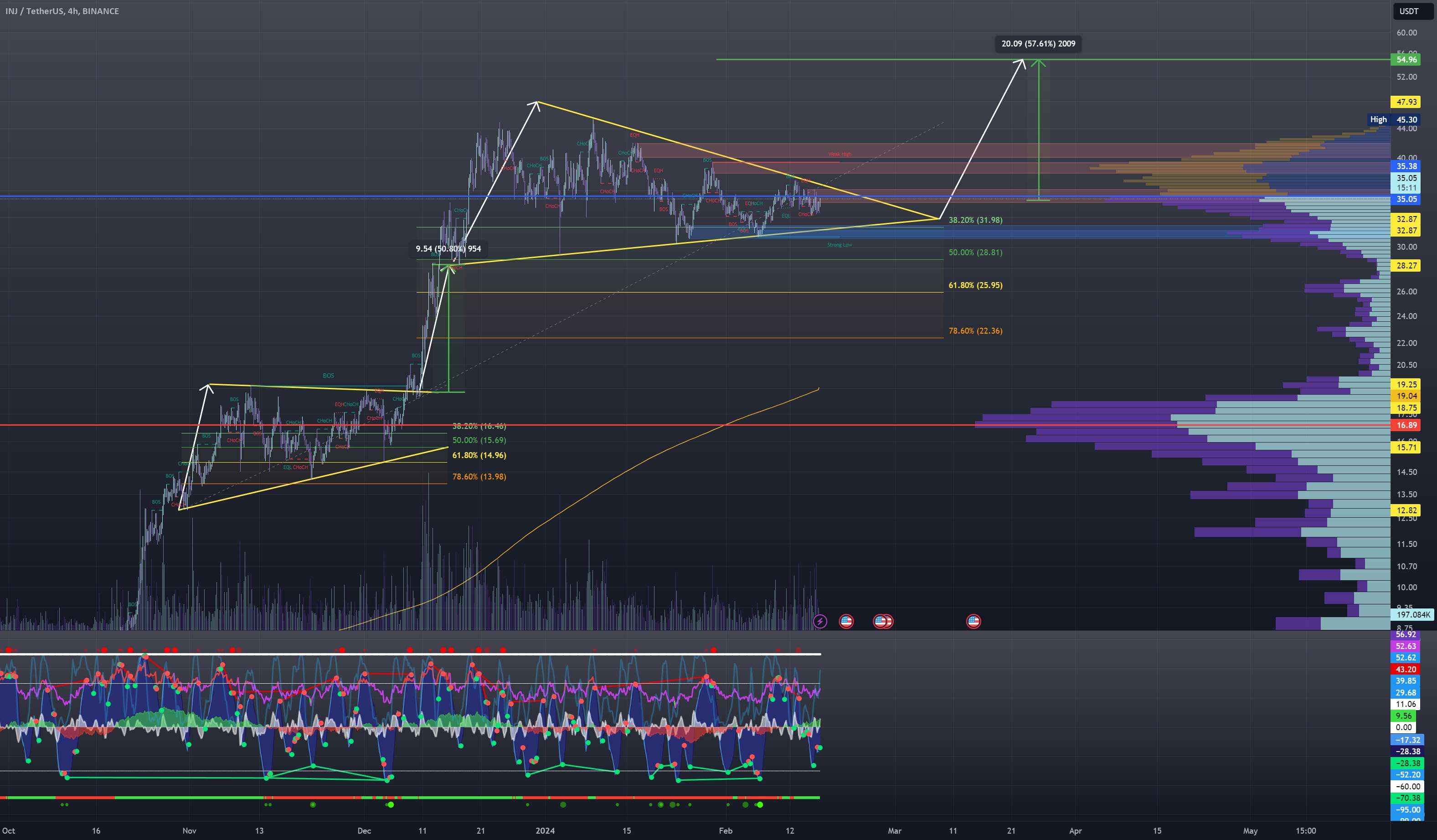Click the 15:00 time axis label
Screen dimensions: 1437x840
pyautogui.click(x=1306, y=830)
